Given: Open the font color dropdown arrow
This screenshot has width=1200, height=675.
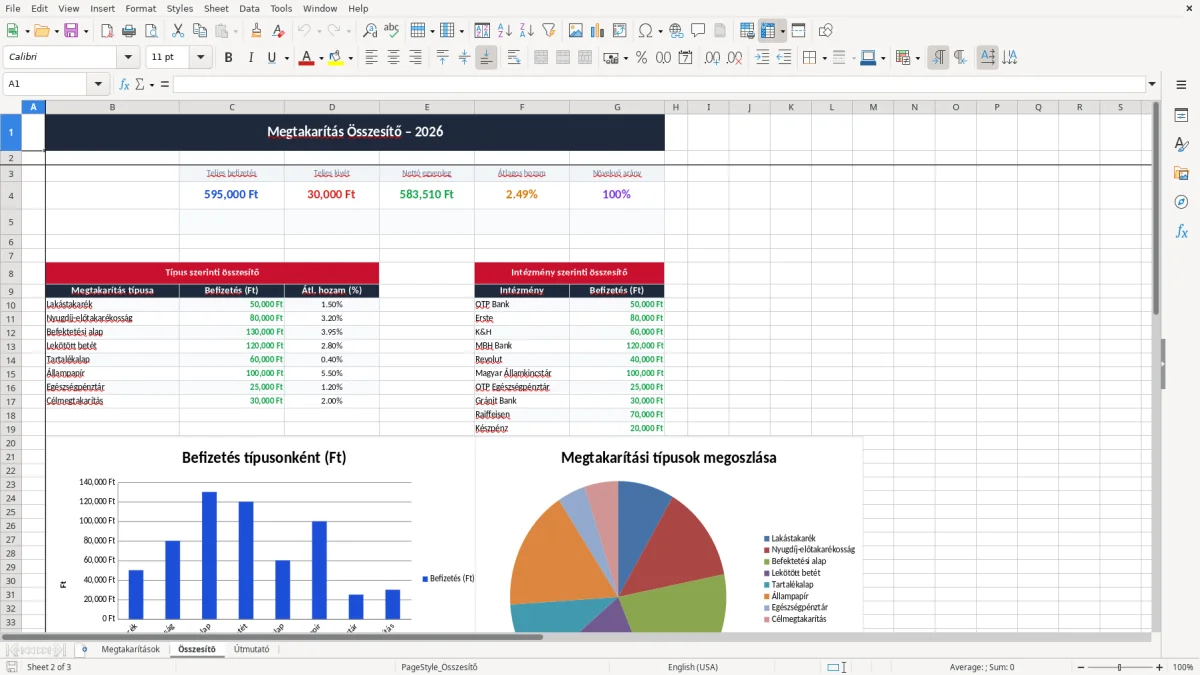Looking at the screenshot, I should 321,58.
